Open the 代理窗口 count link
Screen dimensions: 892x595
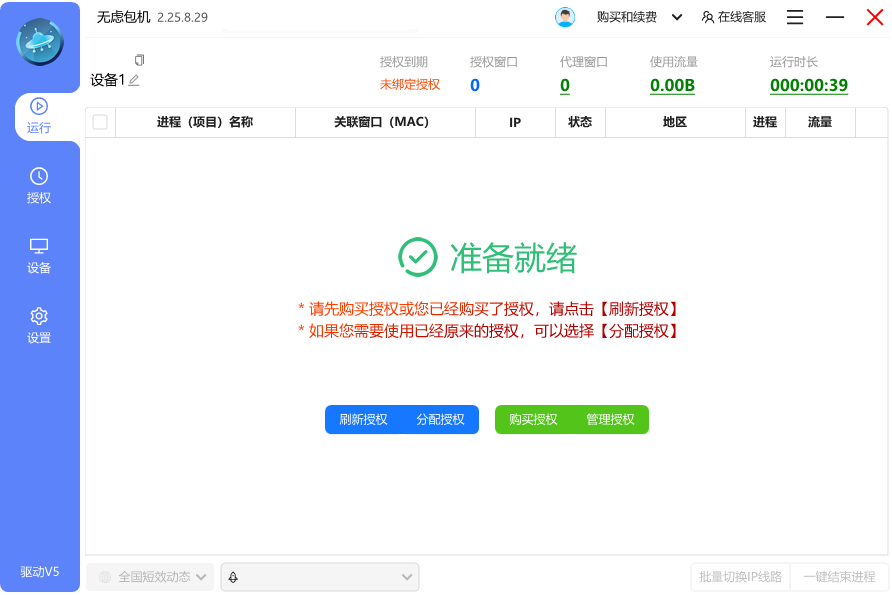pyautogui.click(x=565, y=85)
